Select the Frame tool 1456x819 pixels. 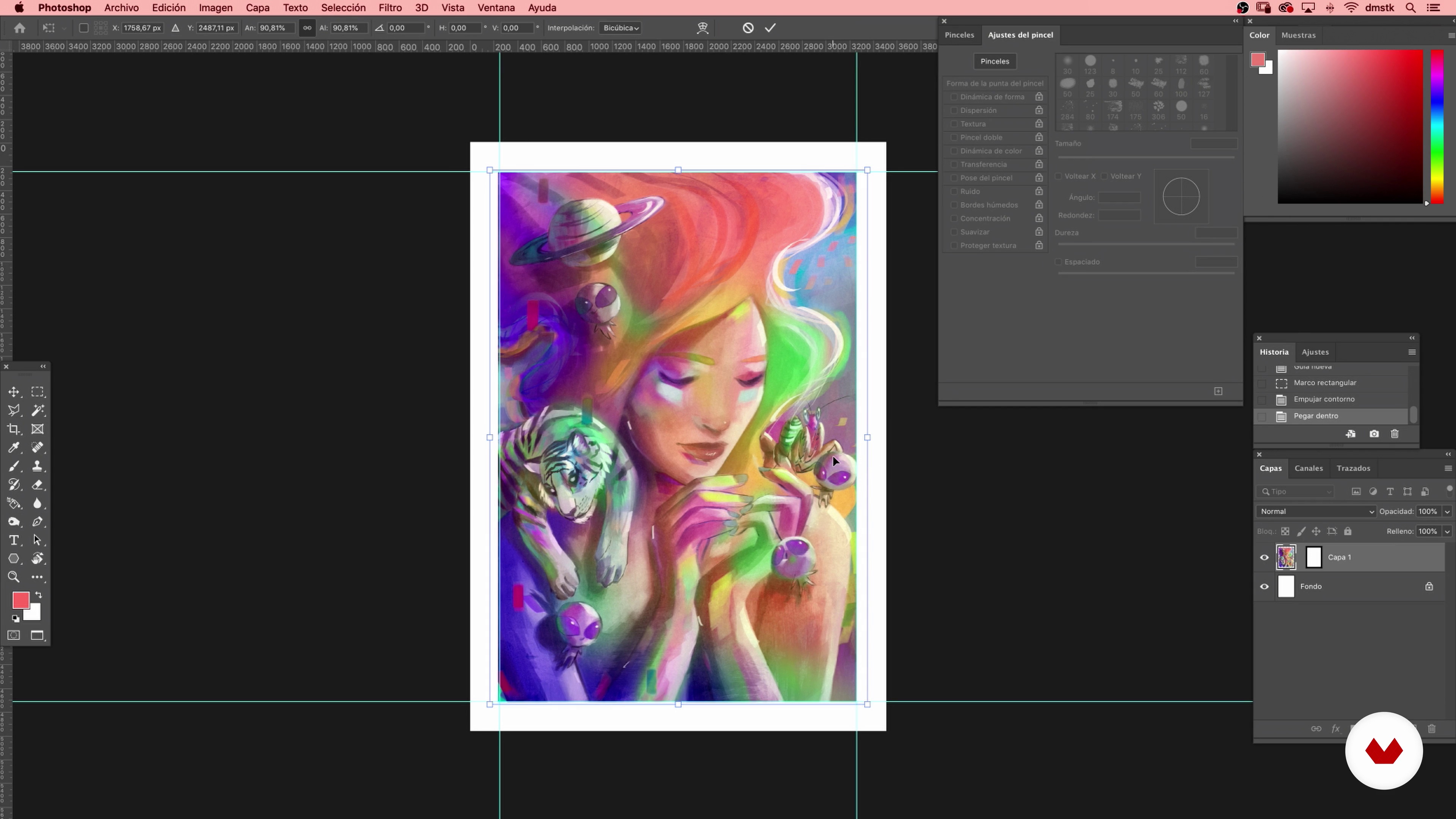click(37, 429)
